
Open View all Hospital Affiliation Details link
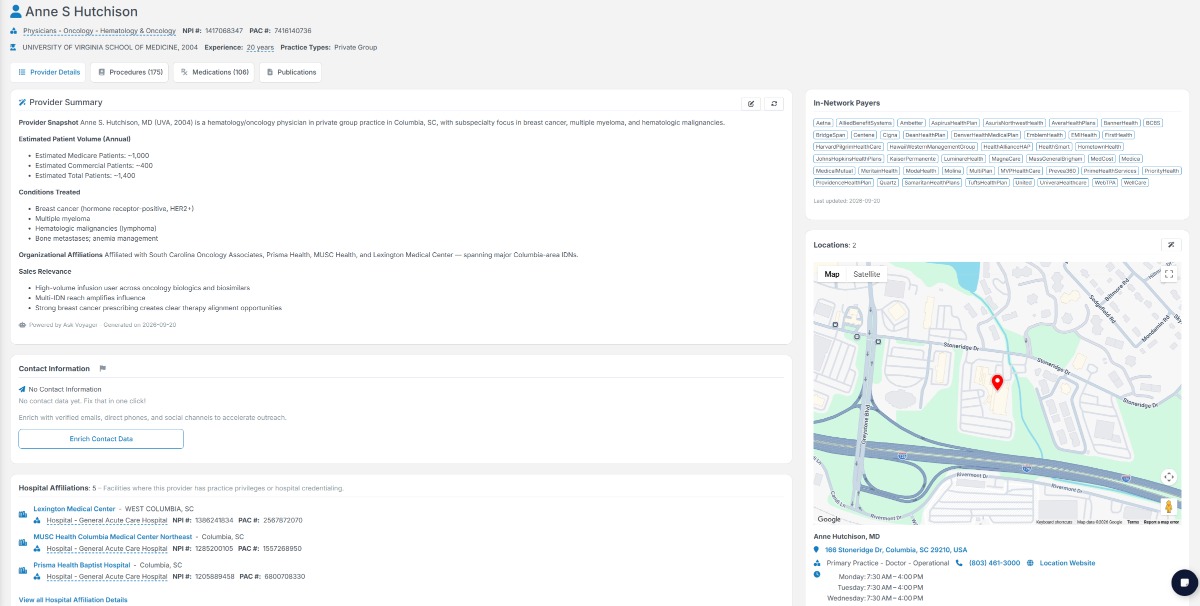pos(73,600)
